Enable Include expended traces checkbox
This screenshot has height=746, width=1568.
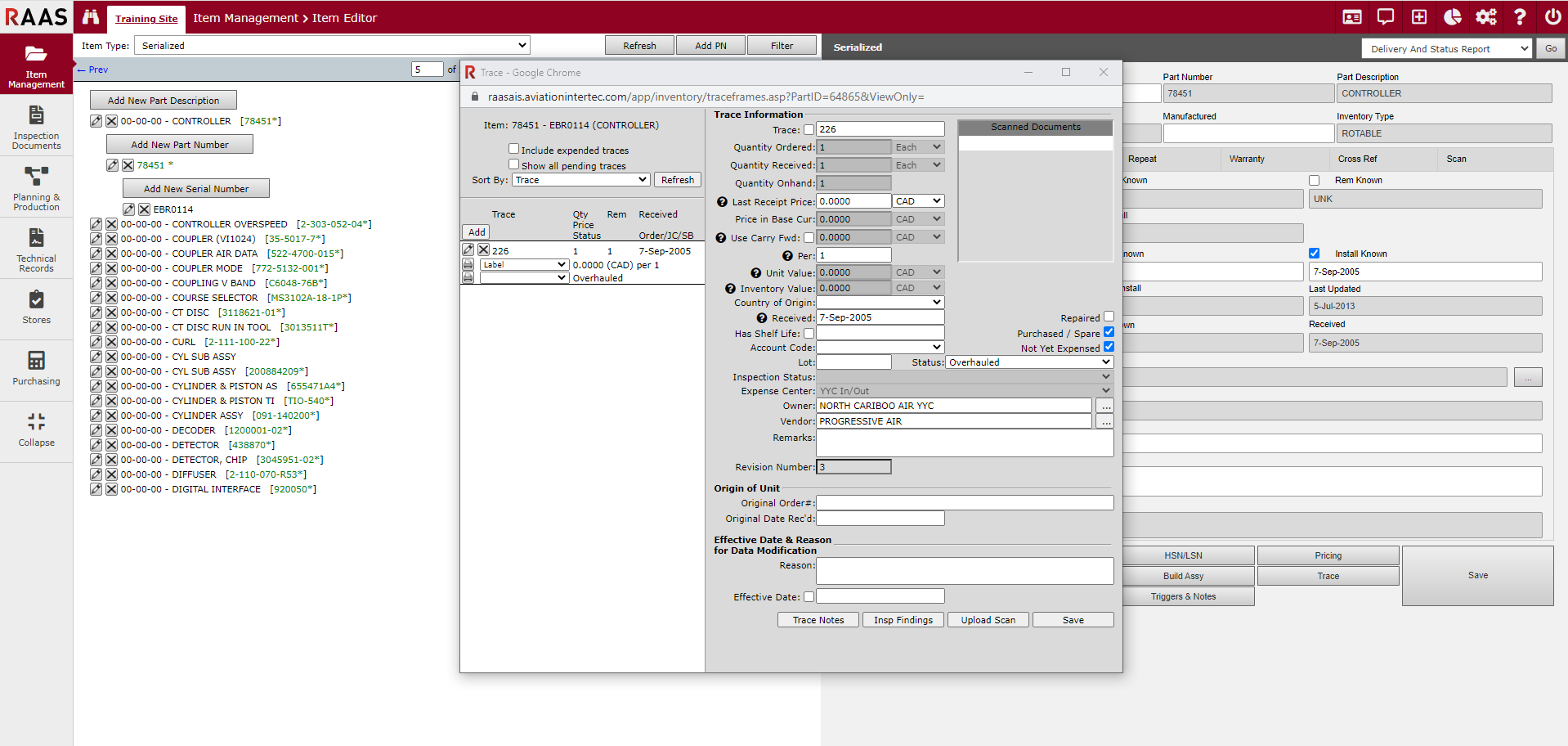(x=513, y=149)
